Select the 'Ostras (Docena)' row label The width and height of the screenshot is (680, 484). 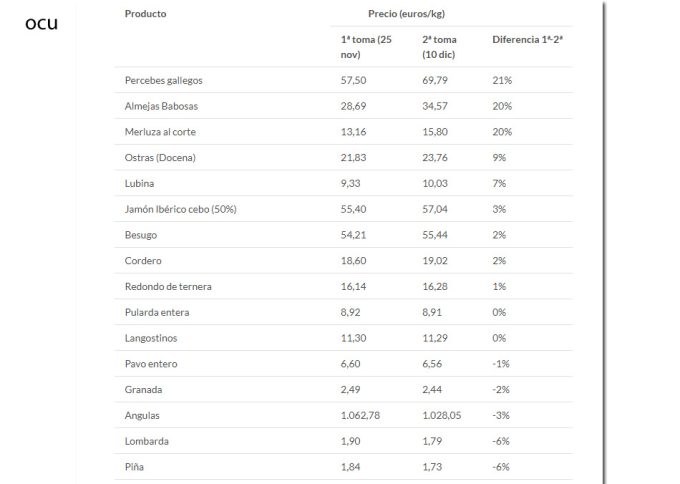(x=160, y=158)
